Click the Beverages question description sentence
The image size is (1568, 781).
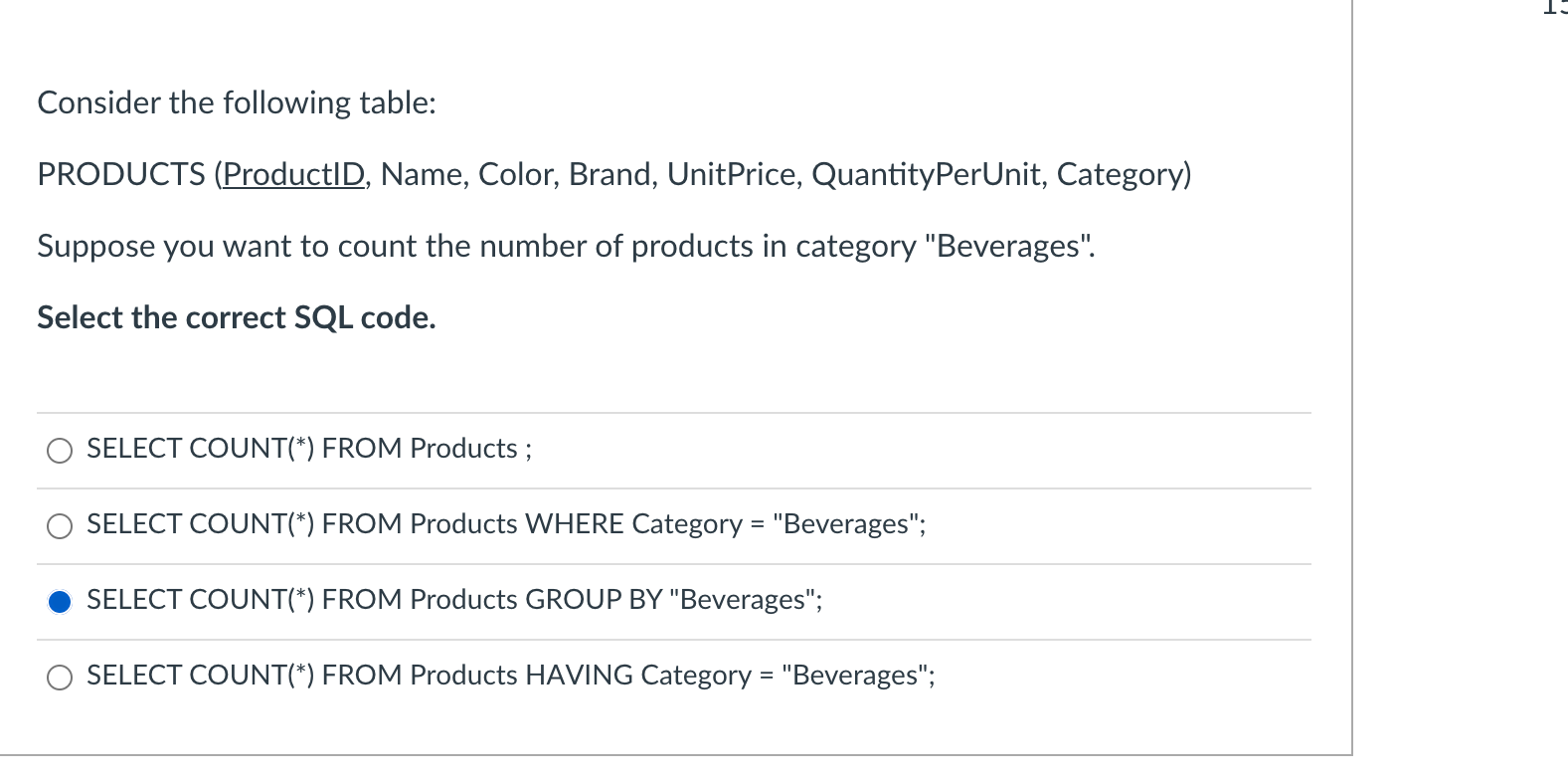pos(566,246)
